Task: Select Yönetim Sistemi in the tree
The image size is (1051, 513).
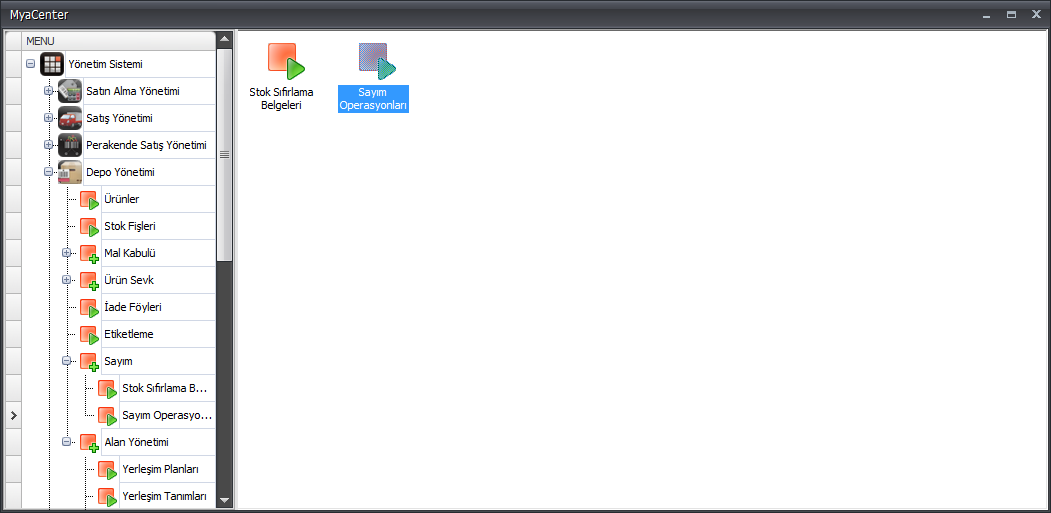Action: (105, 64)
